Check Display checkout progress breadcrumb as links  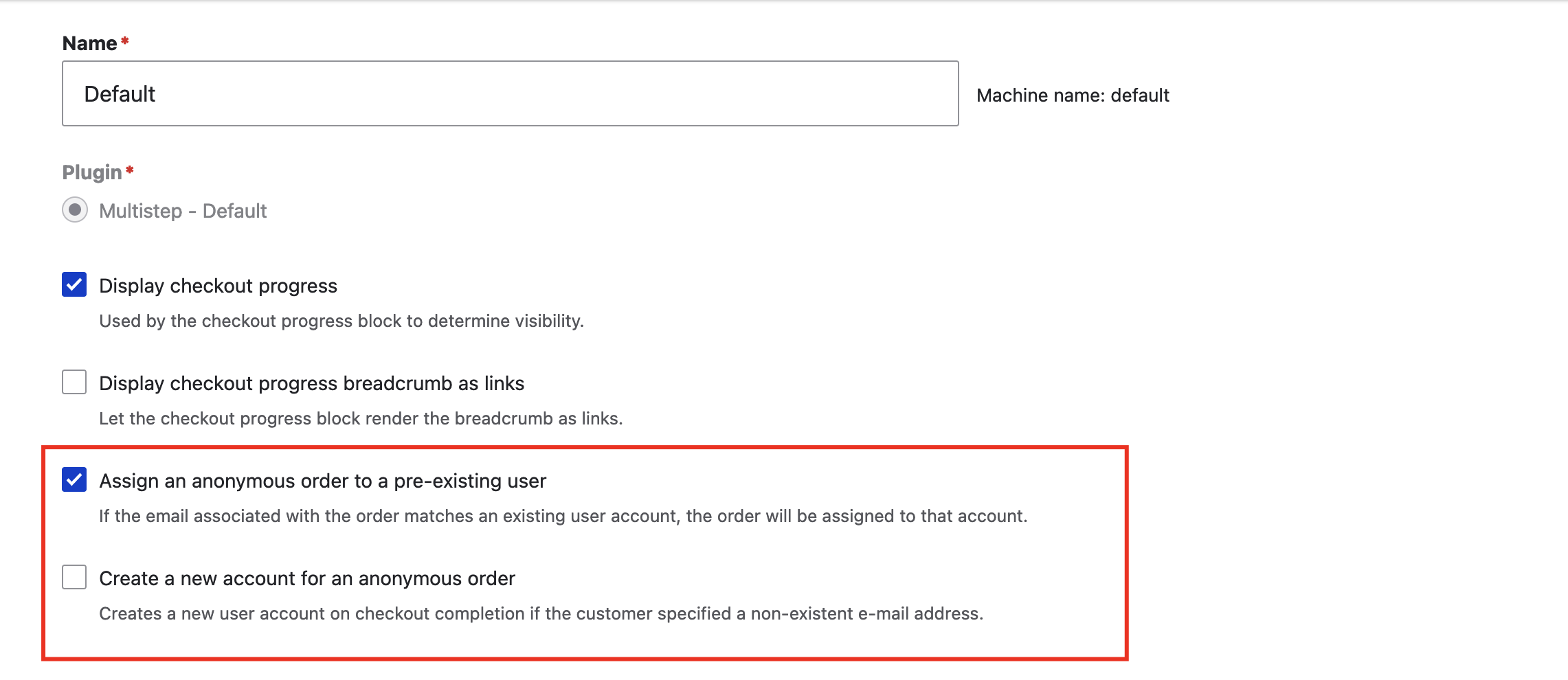click(x=76, y=383)
